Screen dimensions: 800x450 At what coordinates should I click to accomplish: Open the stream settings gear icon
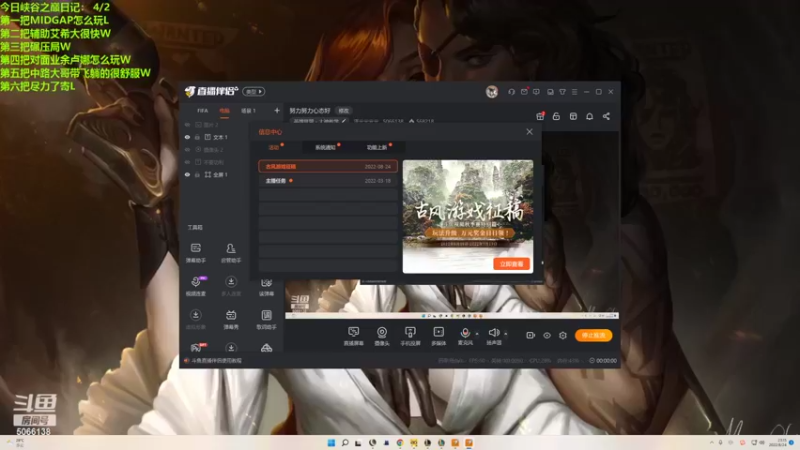click(x=563, y=335)
